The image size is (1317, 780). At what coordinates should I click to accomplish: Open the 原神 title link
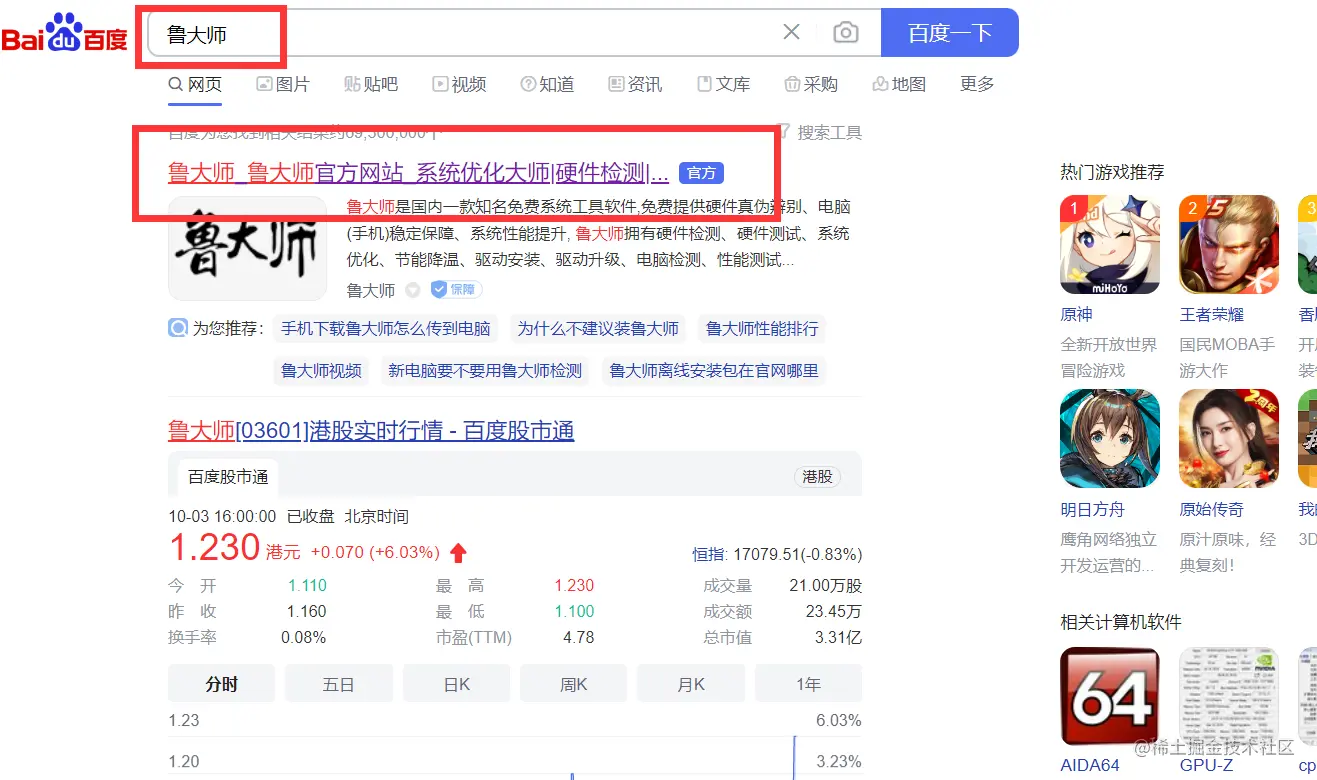click(x=1076, y=315)
